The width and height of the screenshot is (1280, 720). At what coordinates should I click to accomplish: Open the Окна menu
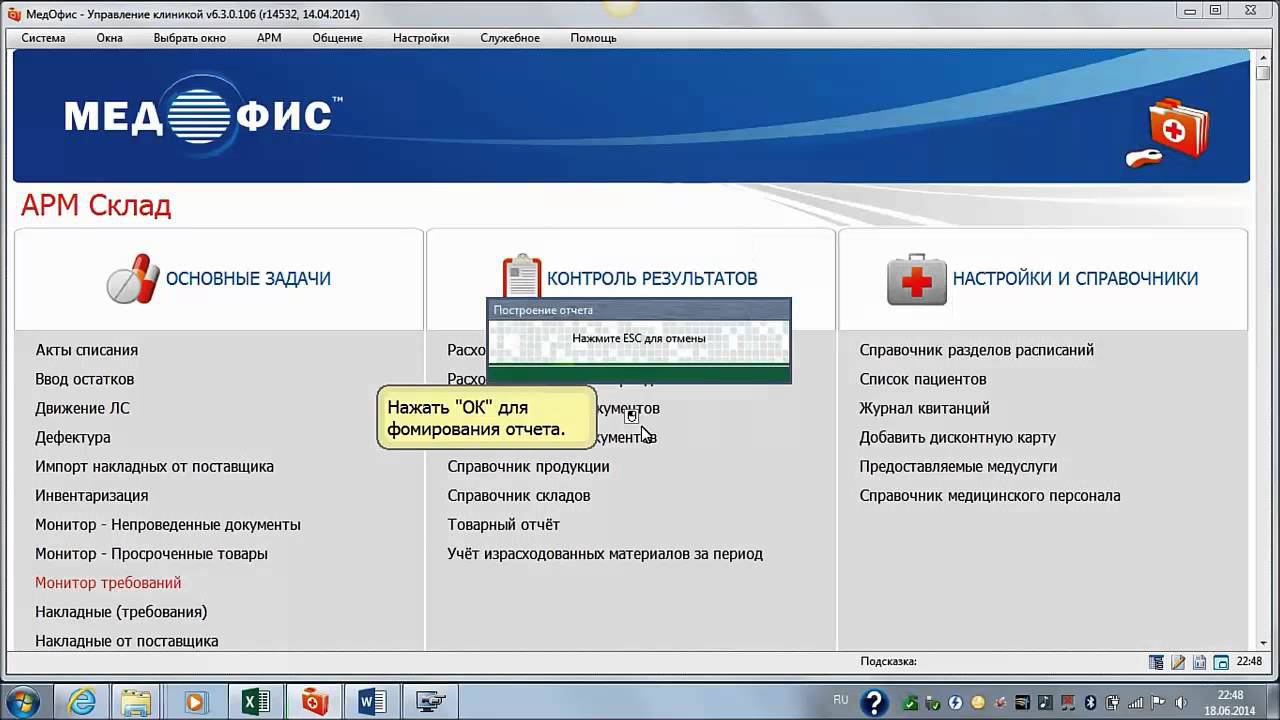110,38
